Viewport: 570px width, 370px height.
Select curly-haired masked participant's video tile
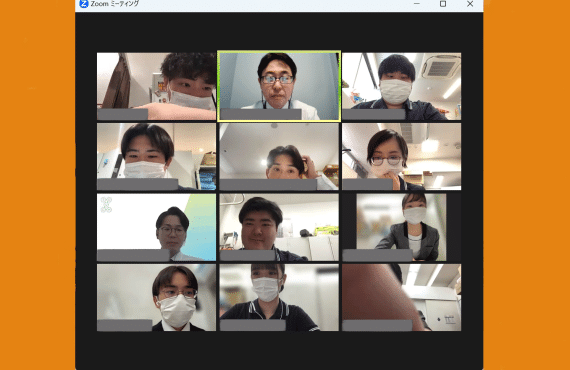tap(156, 86)
